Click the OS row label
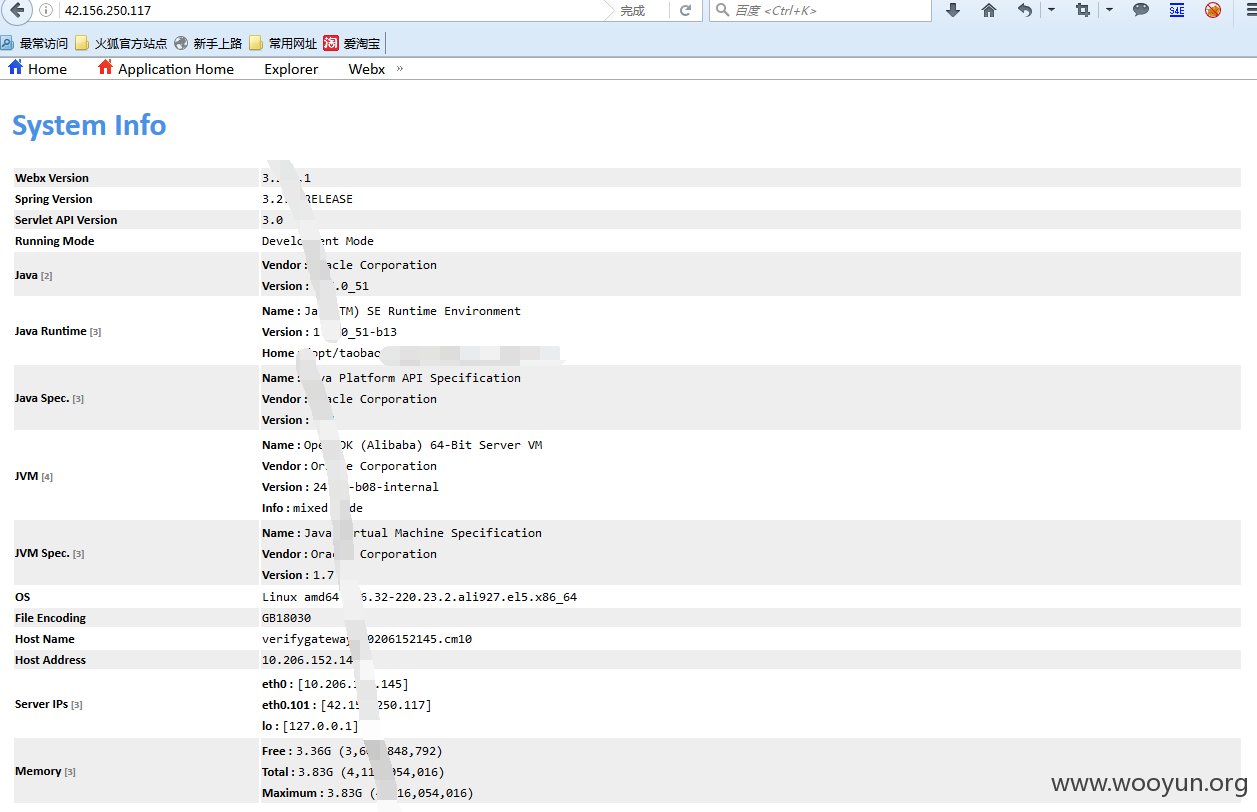 [x=22, y=597]
